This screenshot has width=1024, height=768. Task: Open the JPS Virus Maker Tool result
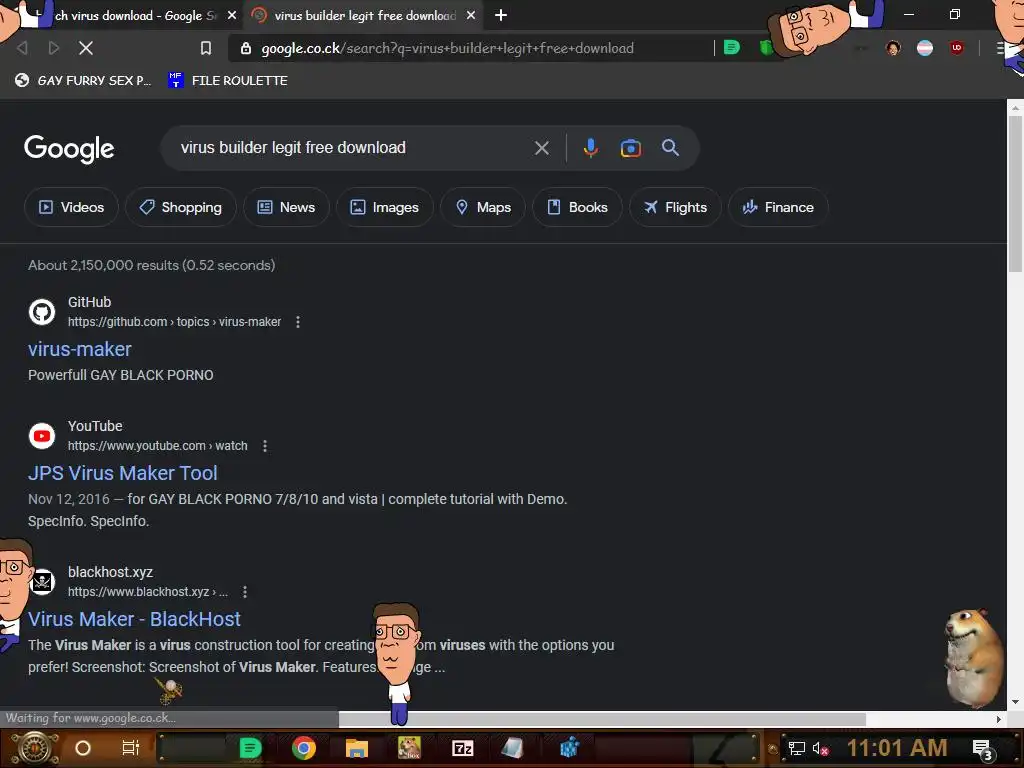[123, 473]
